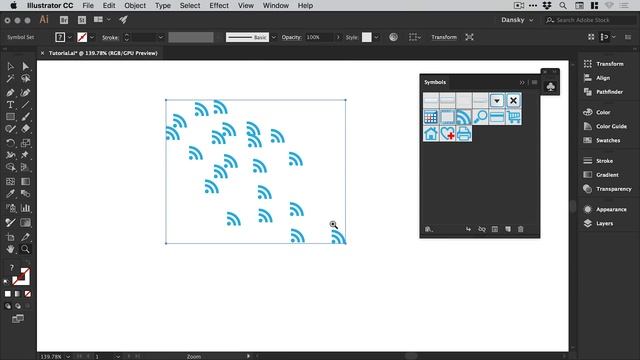Choose the heart with red plus symbol
640x360 pixels.
pyautogui.click(x=447, y=134)
